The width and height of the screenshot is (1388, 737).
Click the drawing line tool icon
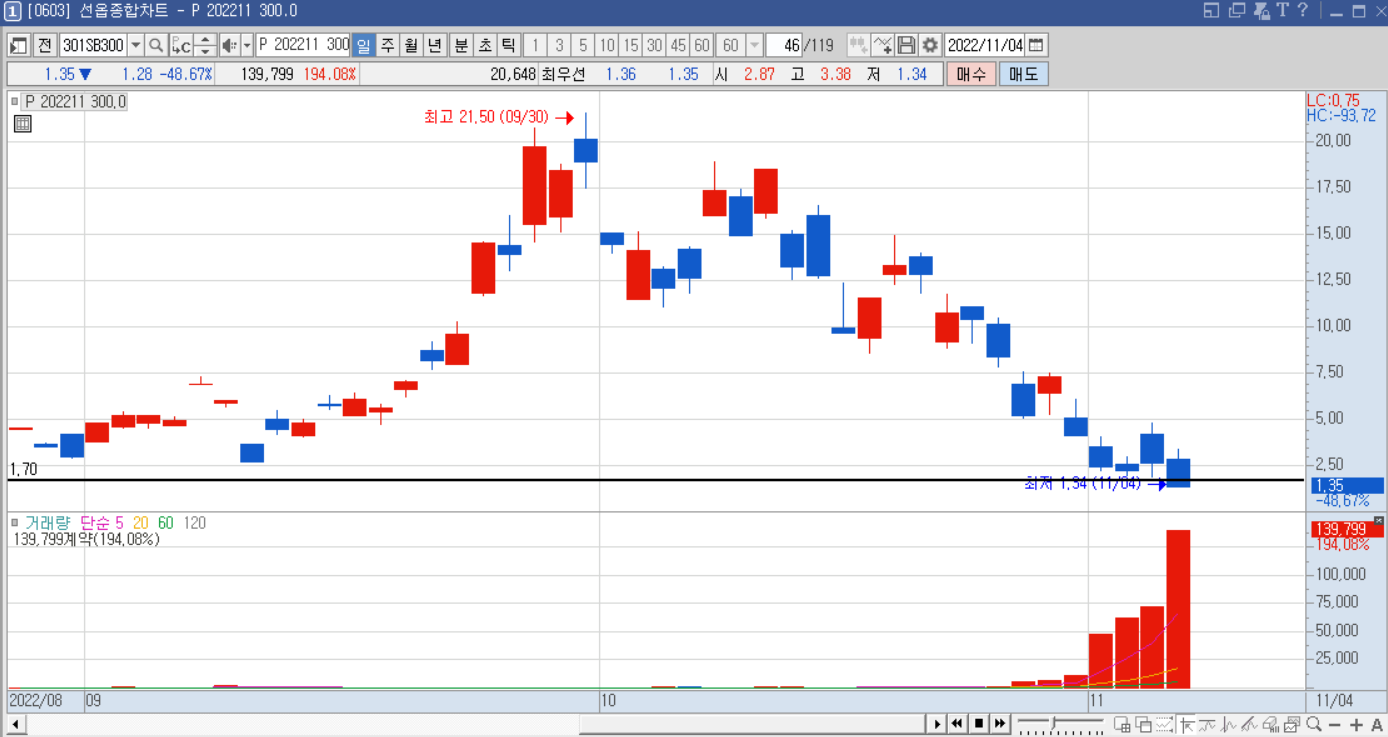[1250, 725]
